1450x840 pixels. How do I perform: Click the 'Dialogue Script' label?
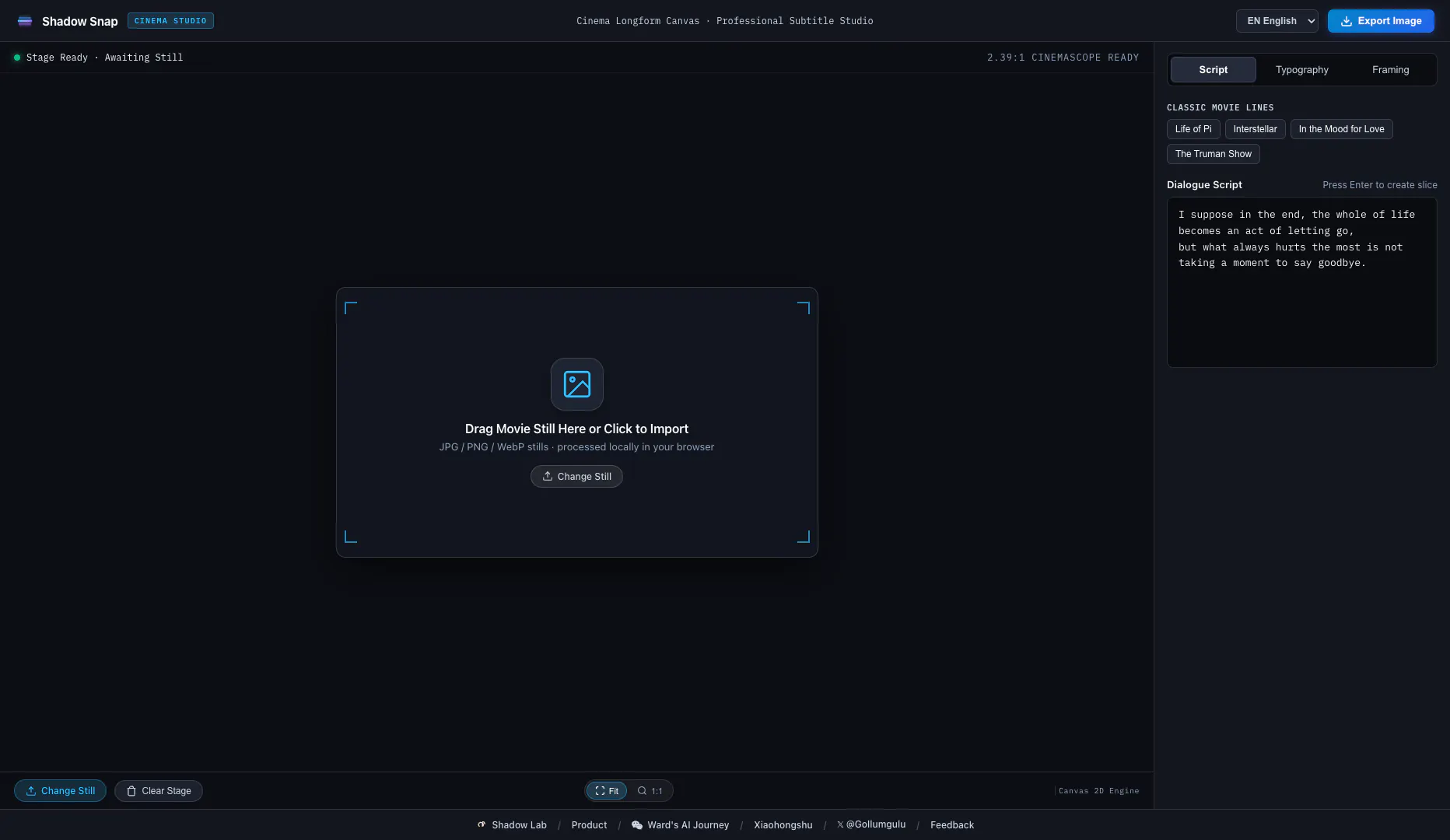coord(1204,185)
